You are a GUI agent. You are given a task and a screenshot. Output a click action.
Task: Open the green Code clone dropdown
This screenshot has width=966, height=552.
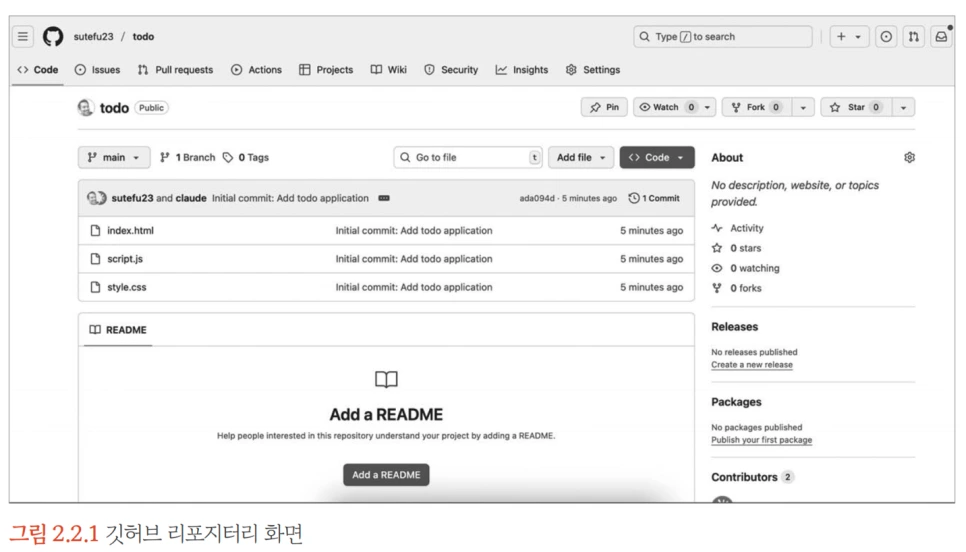point(657,157)
